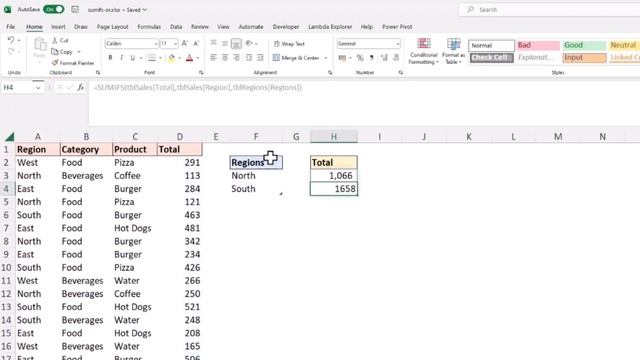Open the Merge & Center dropdown arrow

[x=326, y=58]
